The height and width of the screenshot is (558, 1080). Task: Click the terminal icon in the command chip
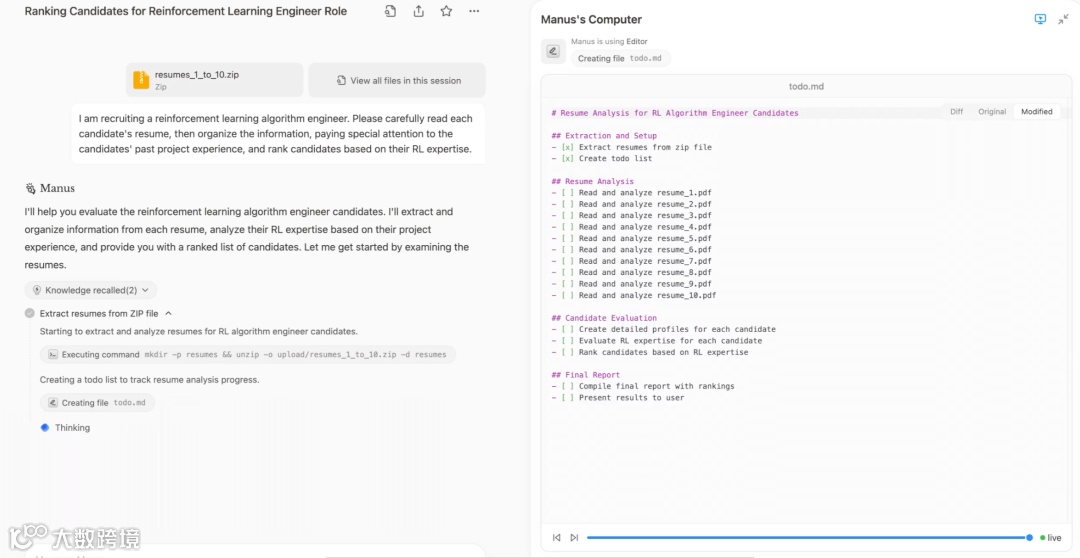point(52,355)
